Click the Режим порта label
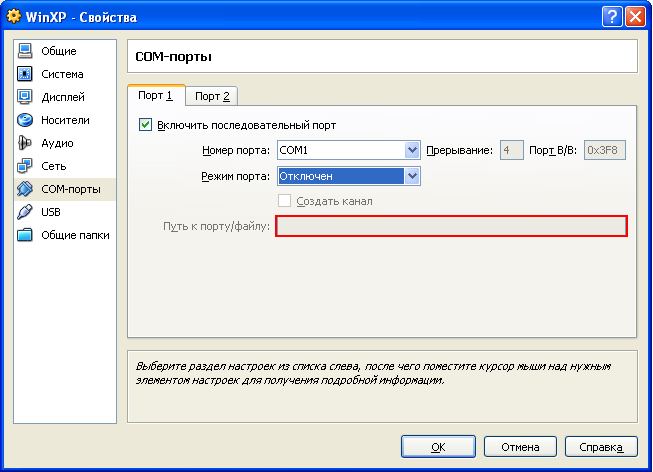Image resolution: width=653 pixels, height=472 pixels. coord(236,177)
